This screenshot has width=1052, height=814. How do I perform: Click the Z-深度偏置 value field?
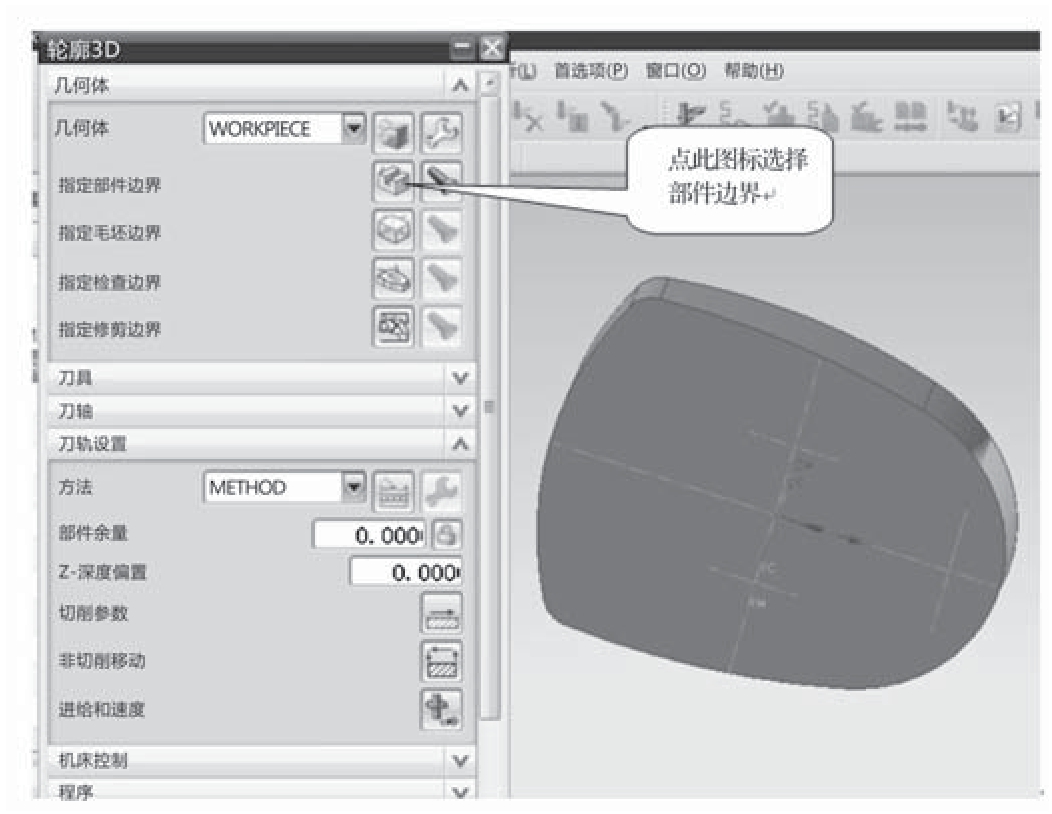click(406, 572)
